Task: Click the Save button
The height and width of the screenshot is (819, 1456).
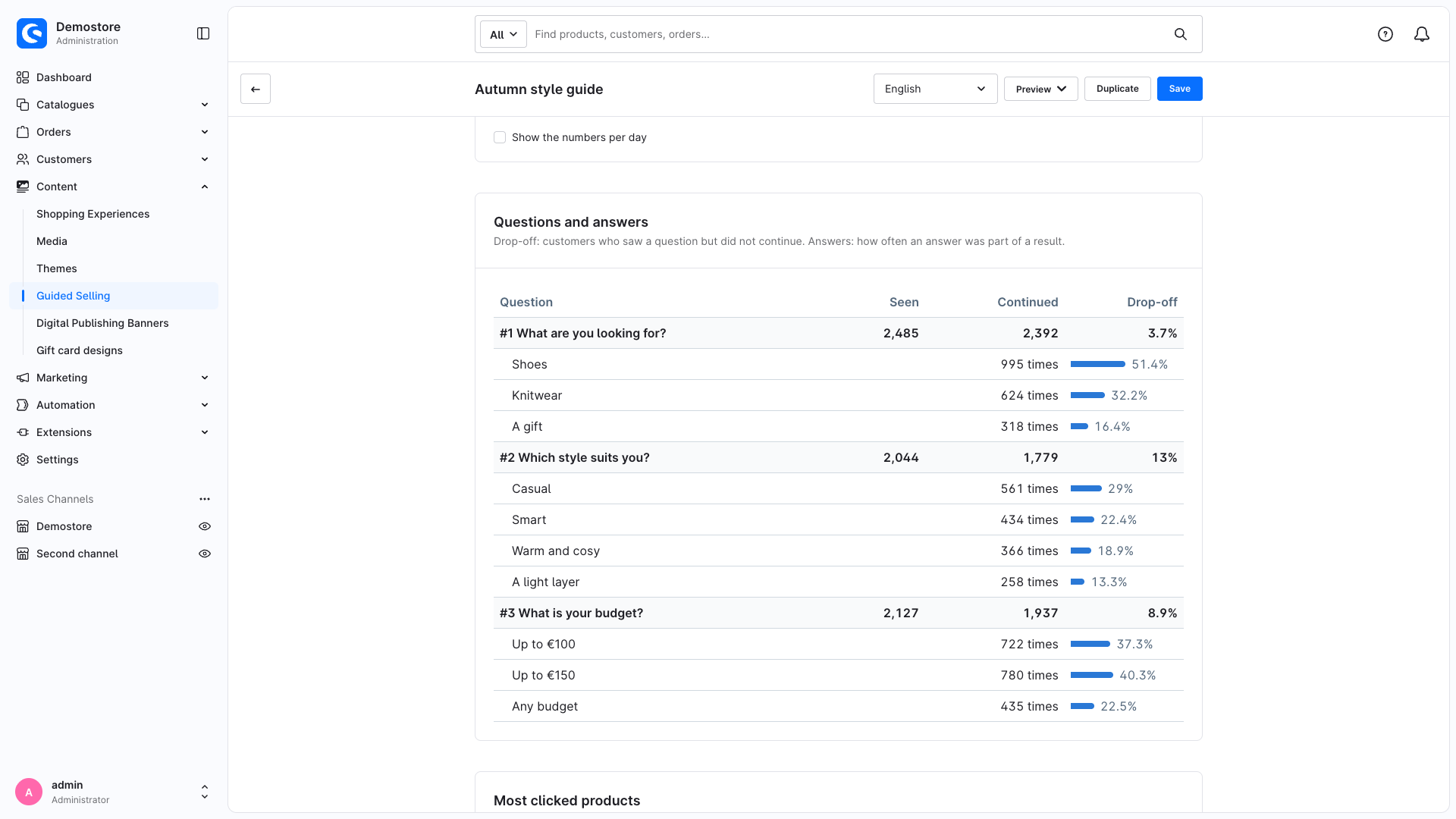Action: pos(1179,89)
